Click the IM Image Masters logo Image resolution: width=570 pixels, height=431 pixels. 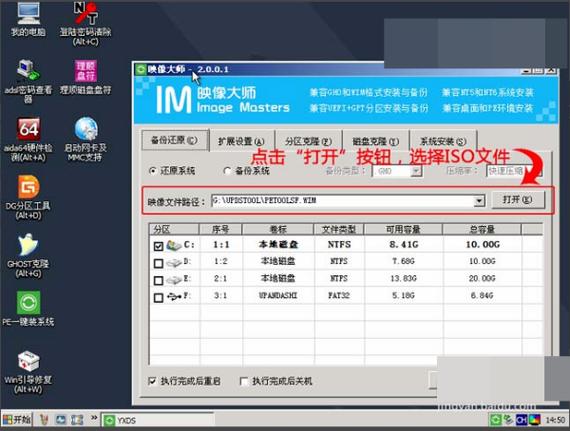(x=222, y=100)
